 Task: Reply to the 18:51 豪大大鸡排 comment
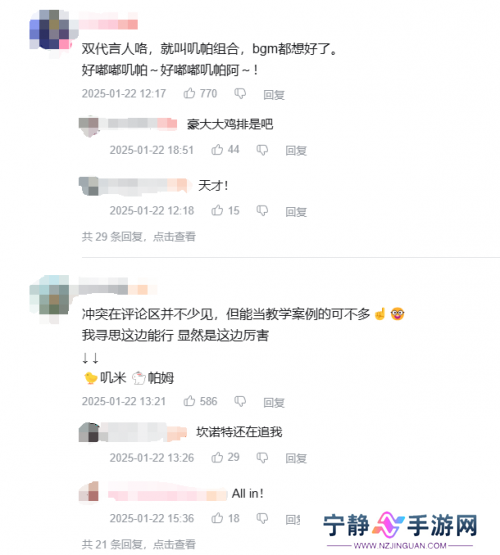[296, 150]
